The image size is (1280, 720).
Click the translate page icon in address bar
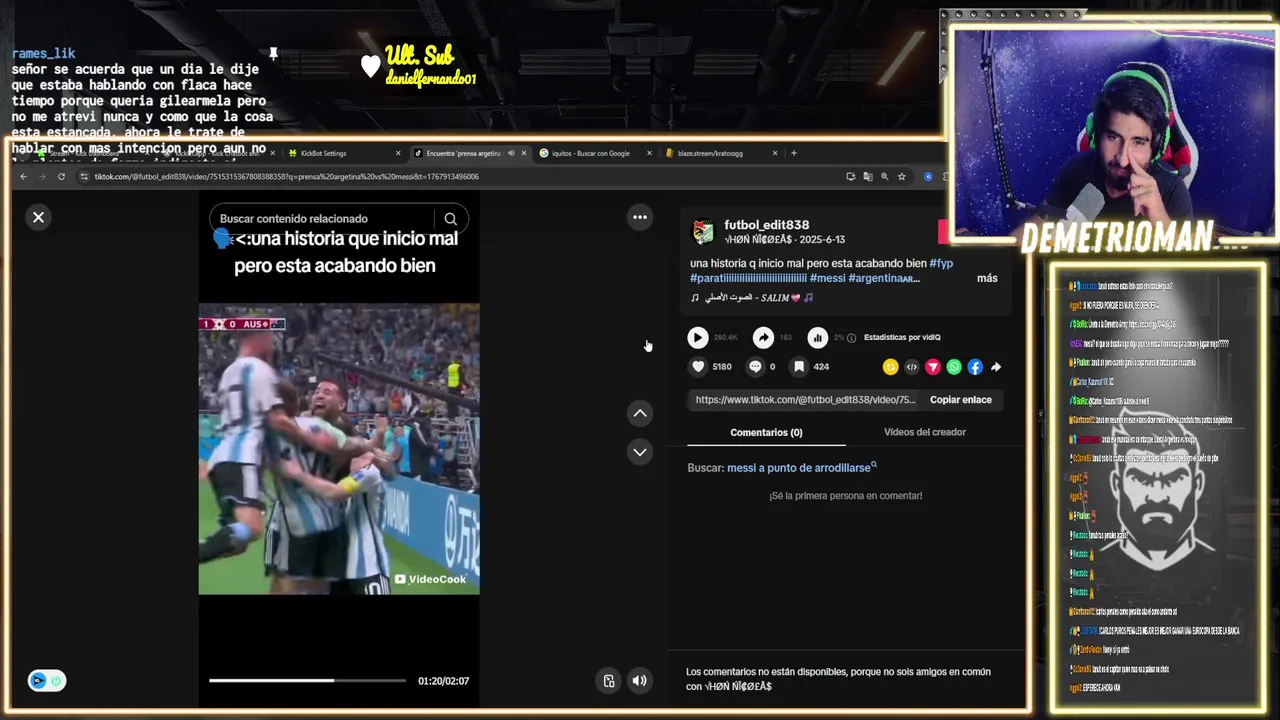point(868,177)
